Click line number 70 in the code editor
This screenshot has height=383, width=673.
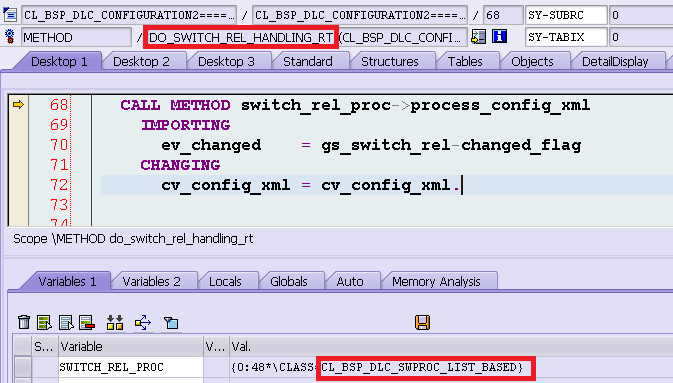[59, 145]
